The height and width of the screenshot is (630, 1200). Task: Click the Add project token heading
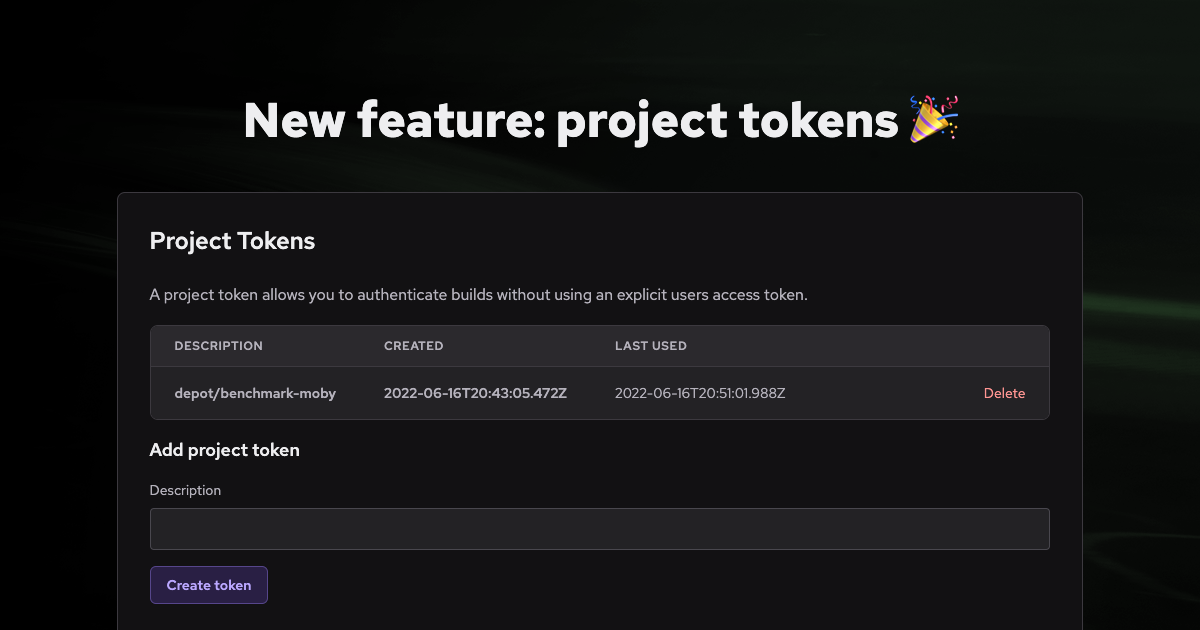click(224, 450)
